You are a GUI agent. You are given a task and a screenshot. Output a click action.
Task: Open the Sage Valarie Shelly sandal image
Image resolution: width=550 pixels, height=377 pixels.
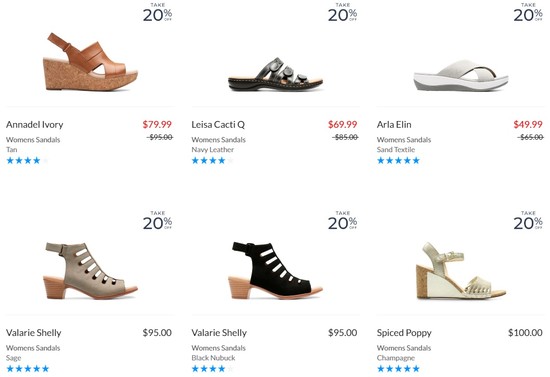tap(90, 270)
